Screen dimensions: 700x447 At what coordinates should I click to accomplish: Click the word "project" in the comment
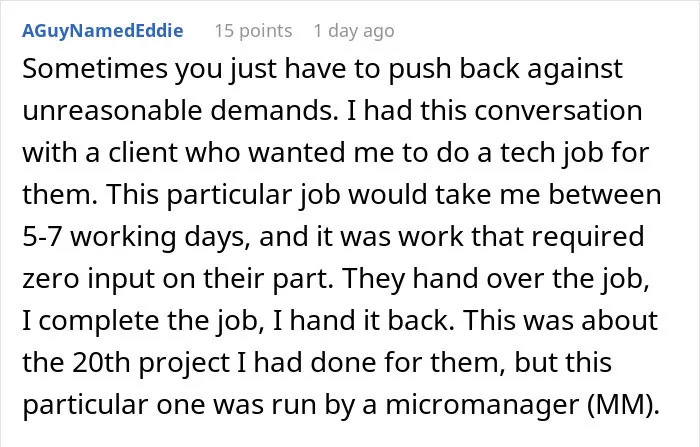point(184,363)
